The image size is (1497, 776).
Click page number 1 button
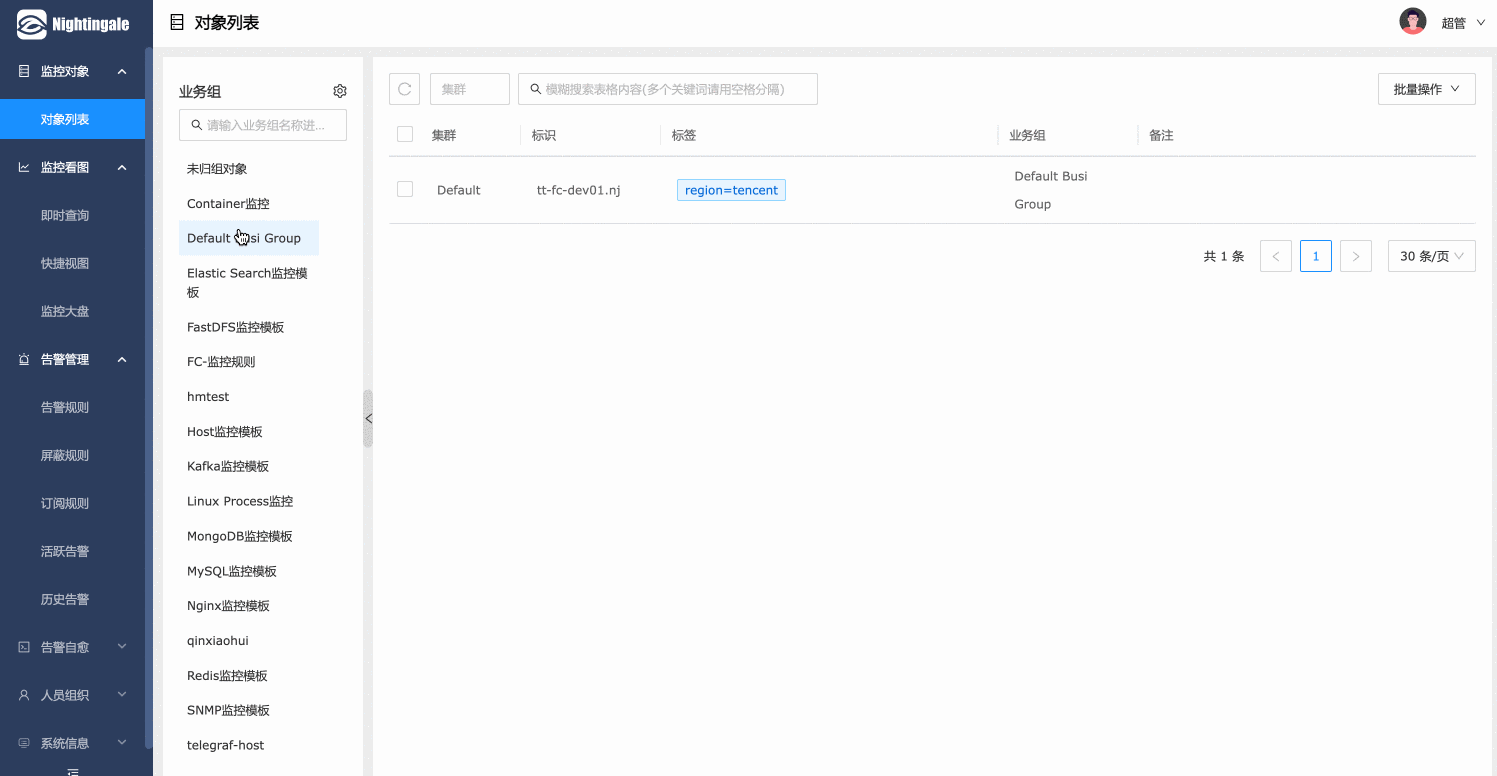coord(1316,256)
